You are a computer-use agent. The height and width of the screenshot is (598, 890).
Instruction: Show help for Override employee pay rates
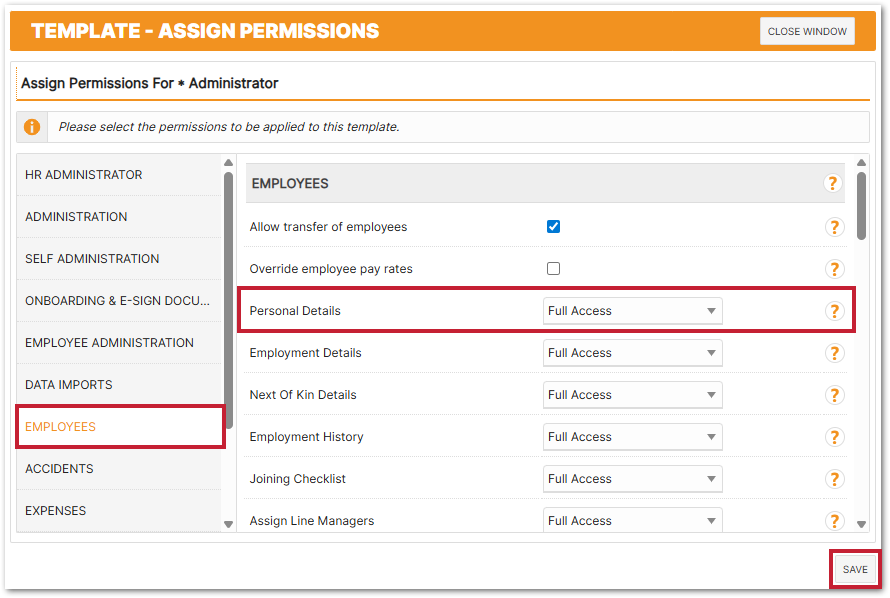click(834, 269)
